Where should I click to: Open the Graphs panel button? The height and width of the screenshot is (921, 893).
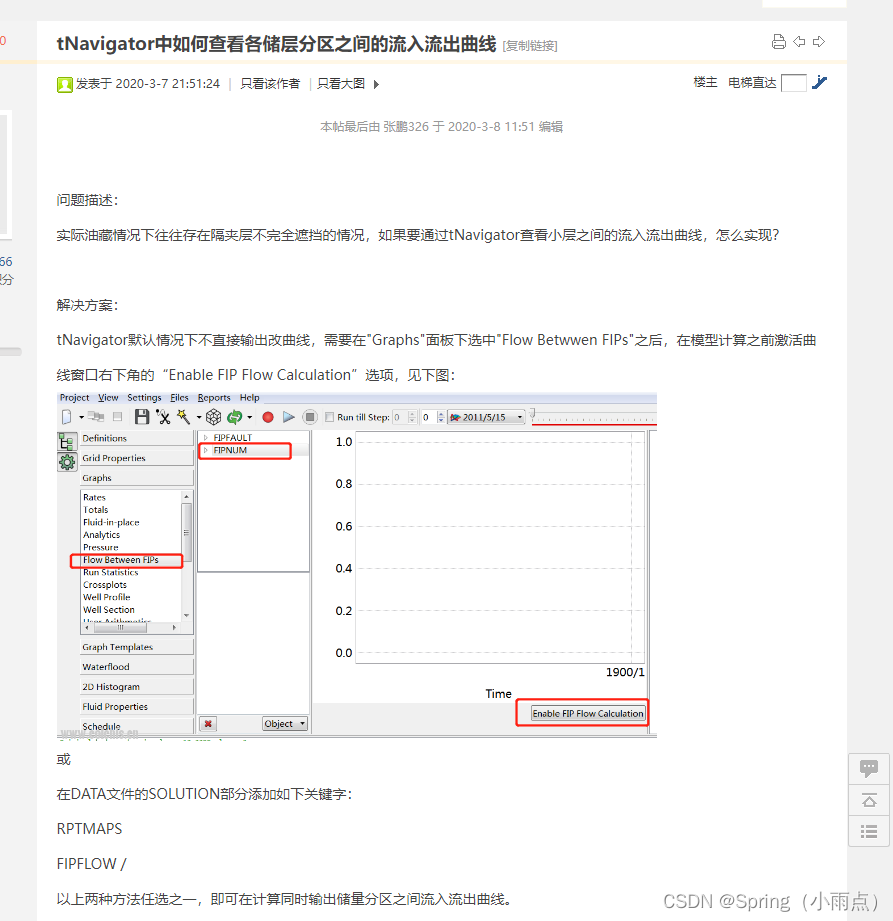[x=136, y=478]
